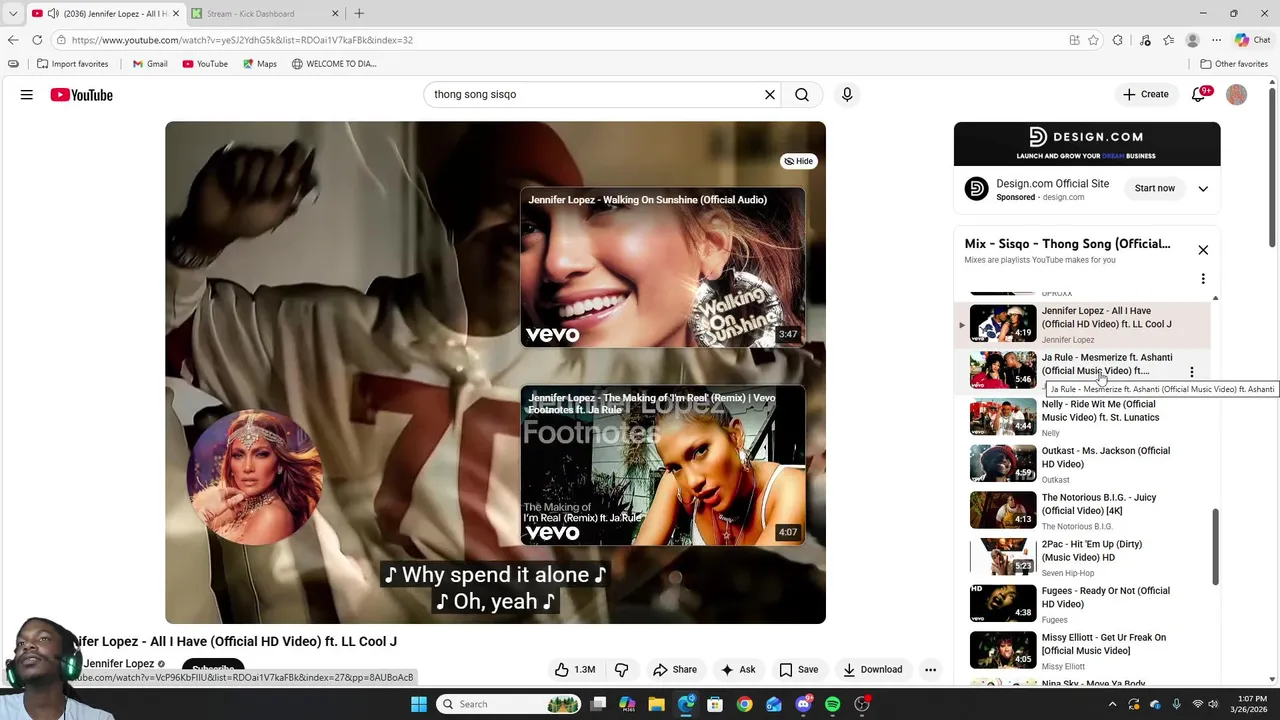Open the Edge profile icon

(1192, 40)
